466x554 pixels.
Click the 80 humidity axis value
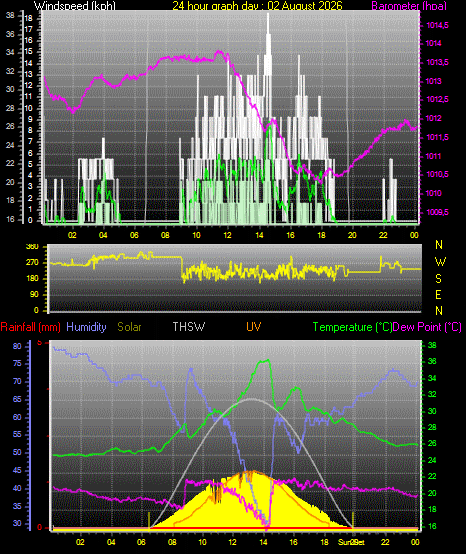[17, 346]
